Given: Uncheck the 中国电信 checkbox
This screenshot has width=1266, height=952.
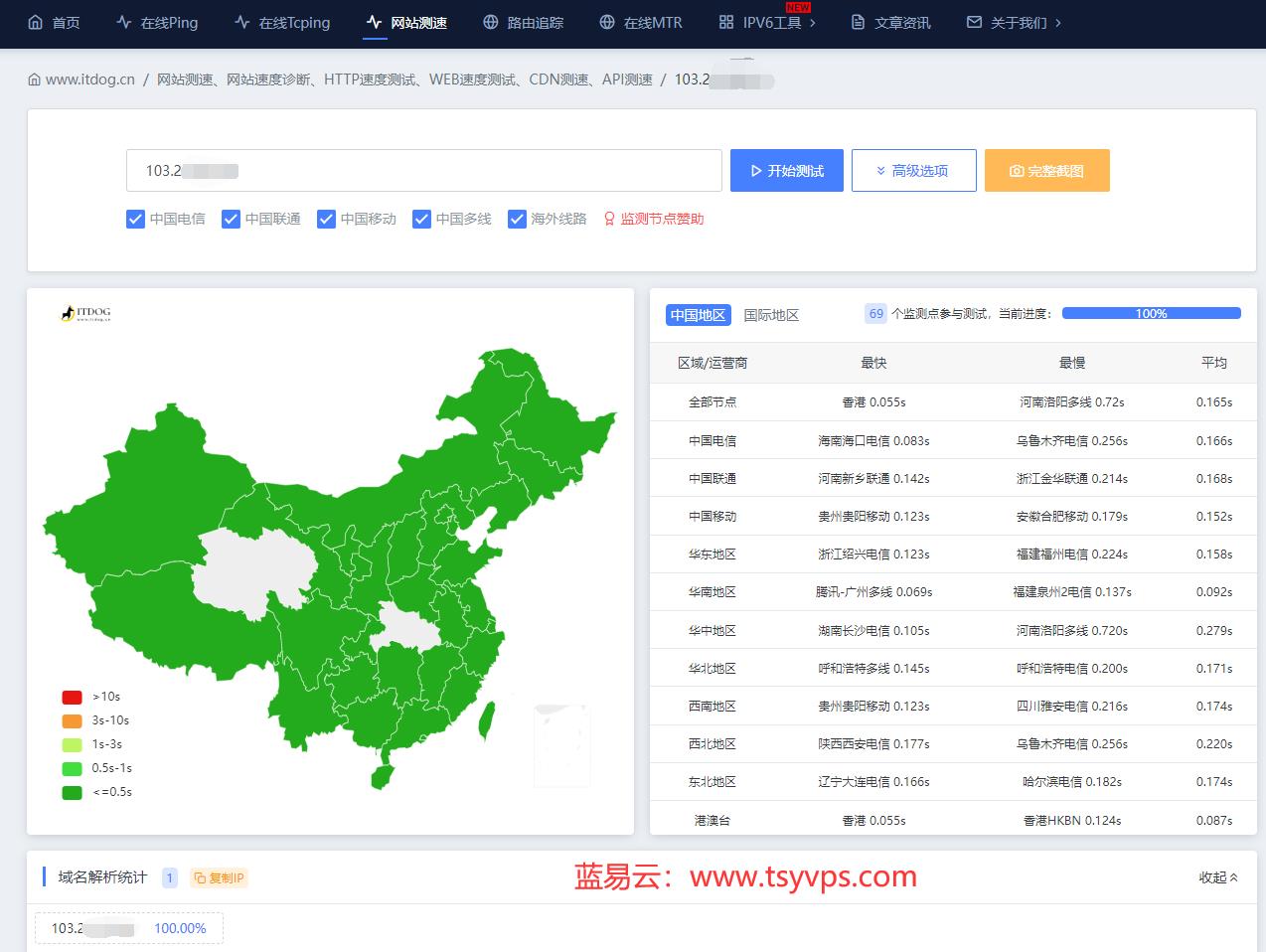Looking at the screenshot, I should (136, 219).
